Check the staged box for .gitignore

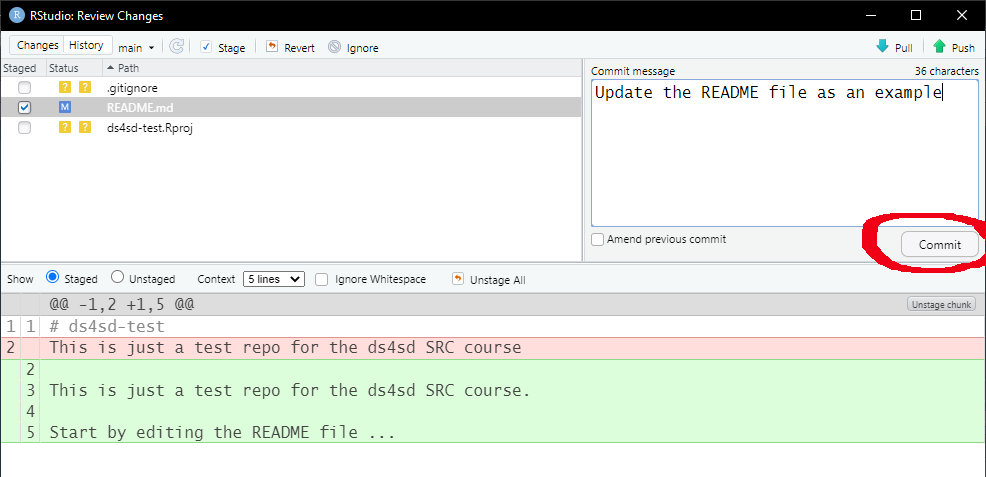coord(24,88)
